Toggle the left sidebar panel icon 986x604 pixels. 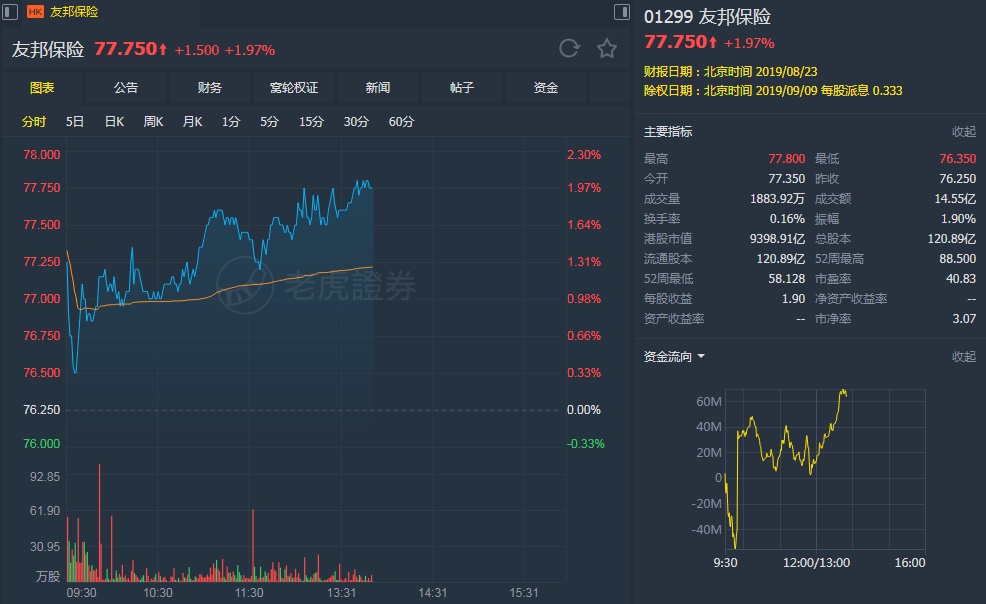pyautogui.click(x=8, y=11)
